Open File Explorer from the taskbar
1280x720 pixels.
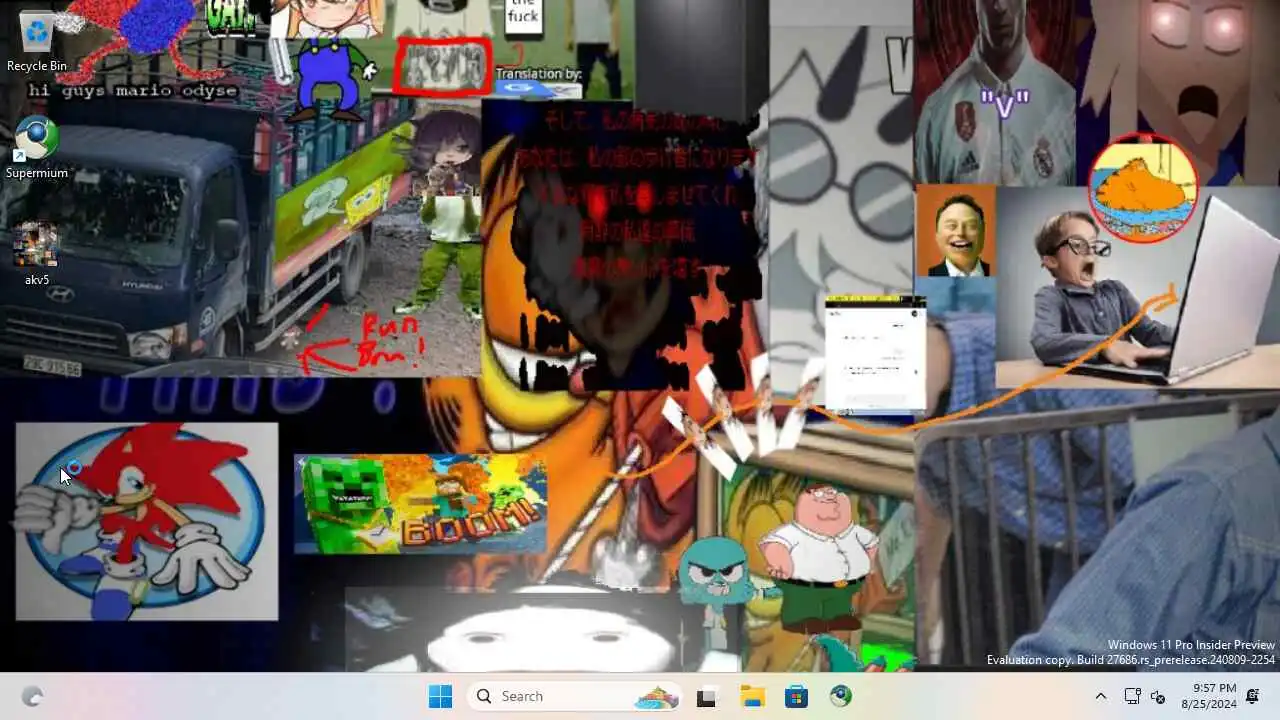pos(752,696)
